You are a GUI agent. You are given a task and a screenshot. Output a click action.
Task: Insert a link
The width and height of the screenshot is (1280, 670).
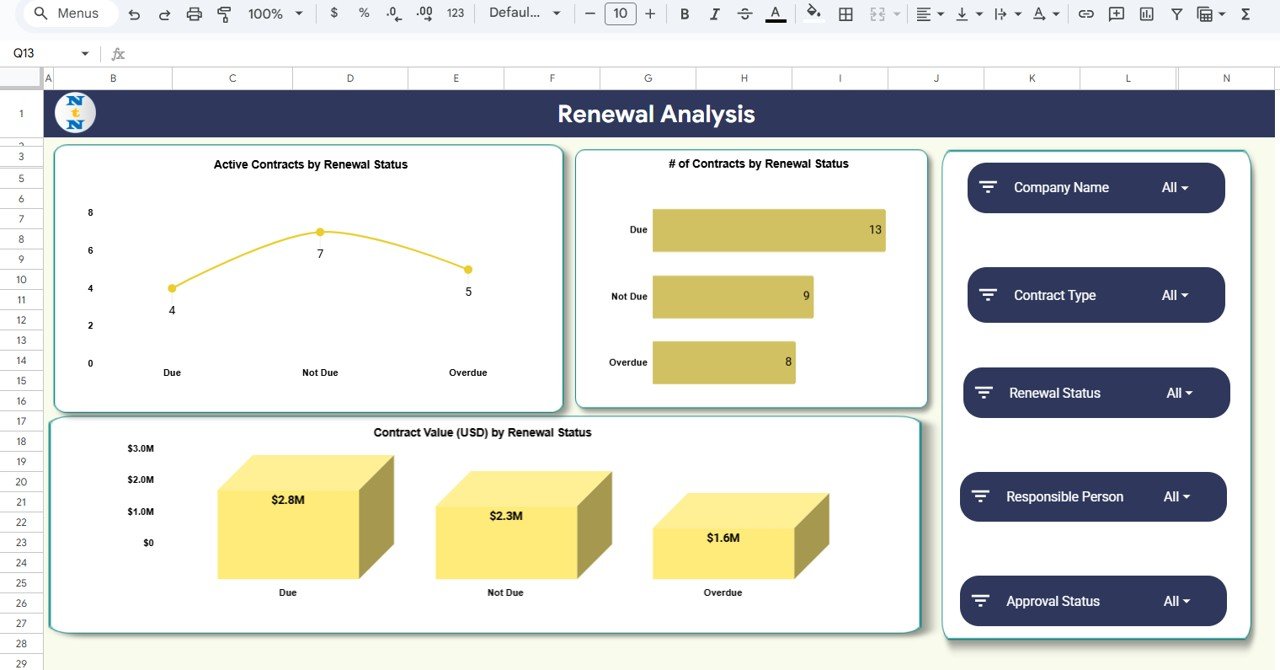point(1086,14)
